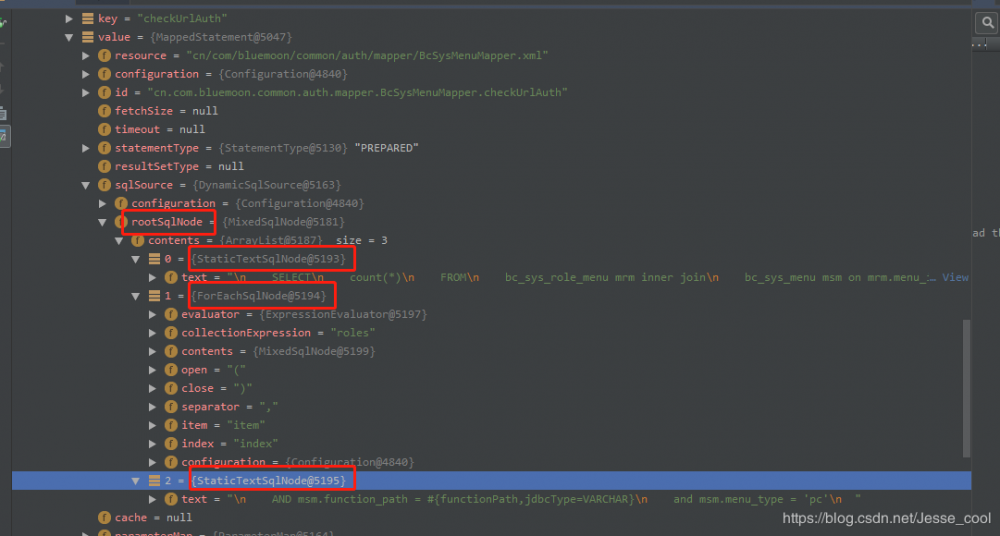Image resolution: width=1000 pixels, height=536 pixels.
Task: Expand the statementType field node
Action: (x=86, y=148)
